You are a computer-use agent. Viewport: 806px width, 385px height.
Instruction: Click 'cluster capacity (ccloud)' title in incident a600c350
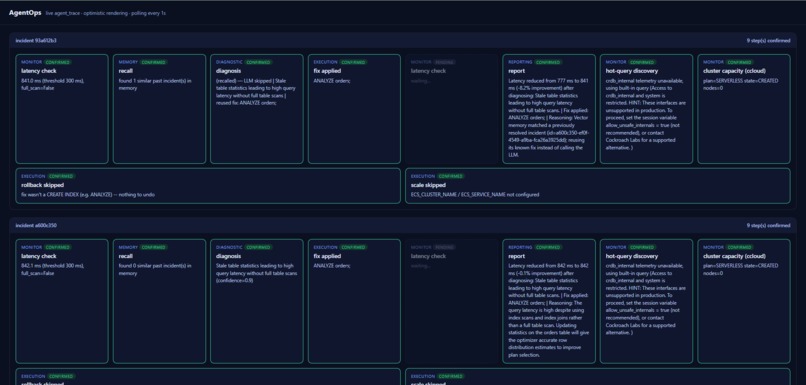coord(735,256)
